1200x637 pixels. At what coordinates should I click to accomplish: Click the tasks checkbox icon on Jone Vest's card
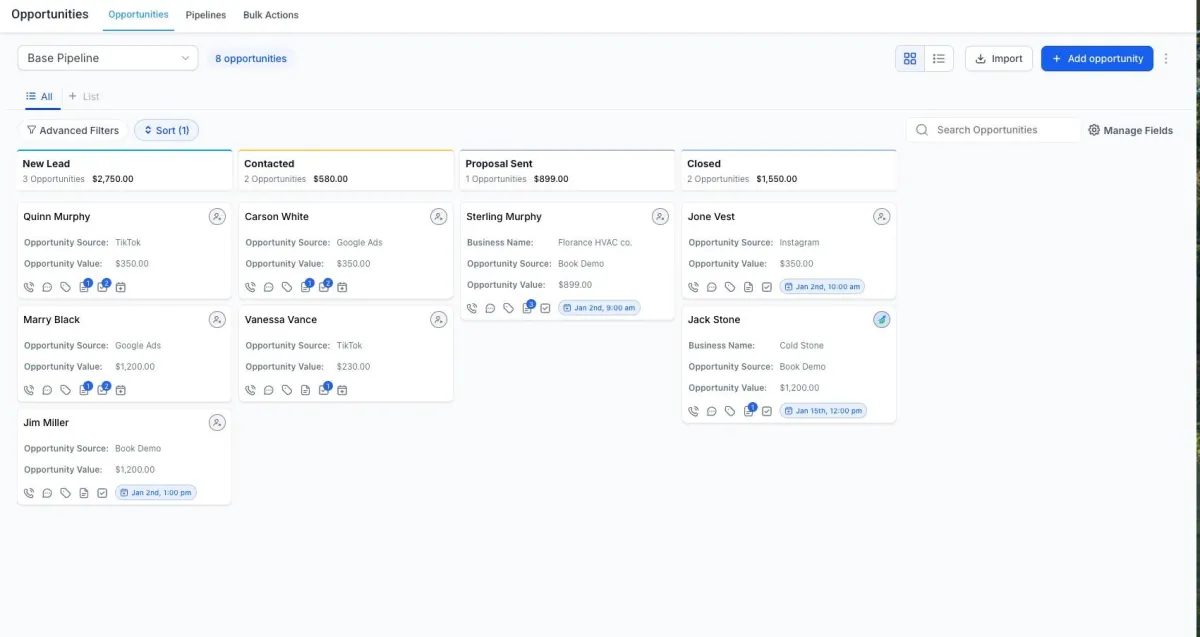click(x=767, y=287)
